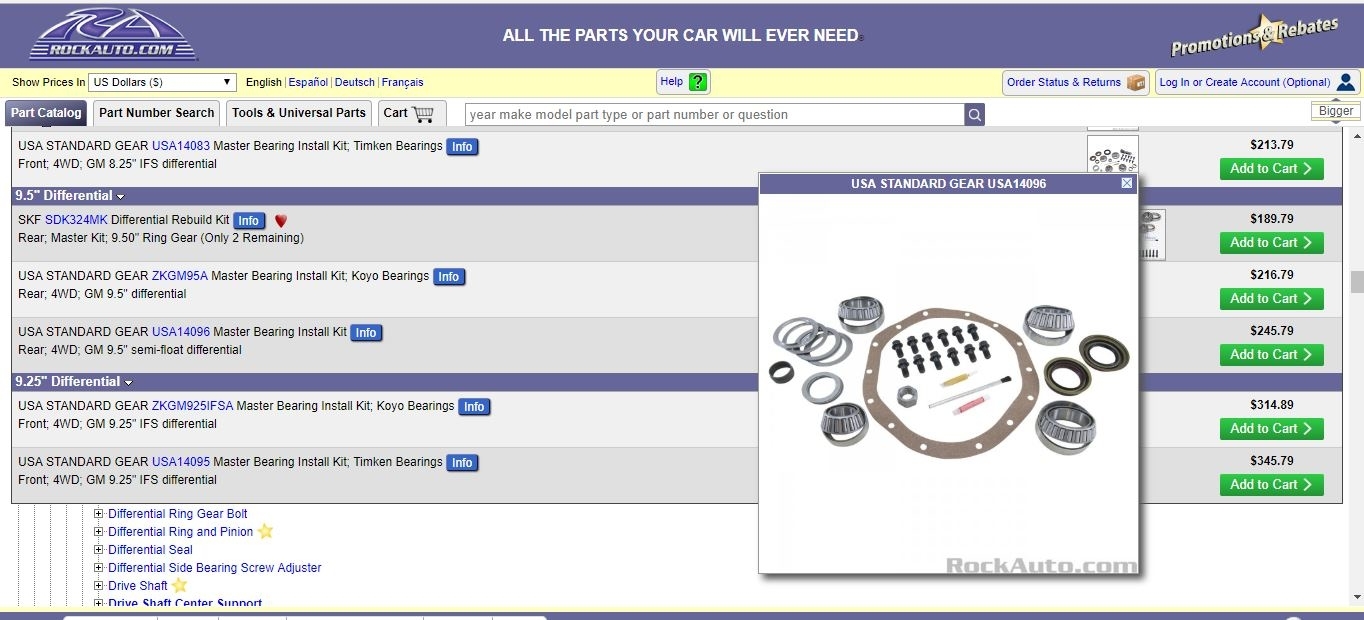This screenshot has height=620, width=1364.
Task: Click the star beside Differential Ring and Pinion
Action: 265,531
